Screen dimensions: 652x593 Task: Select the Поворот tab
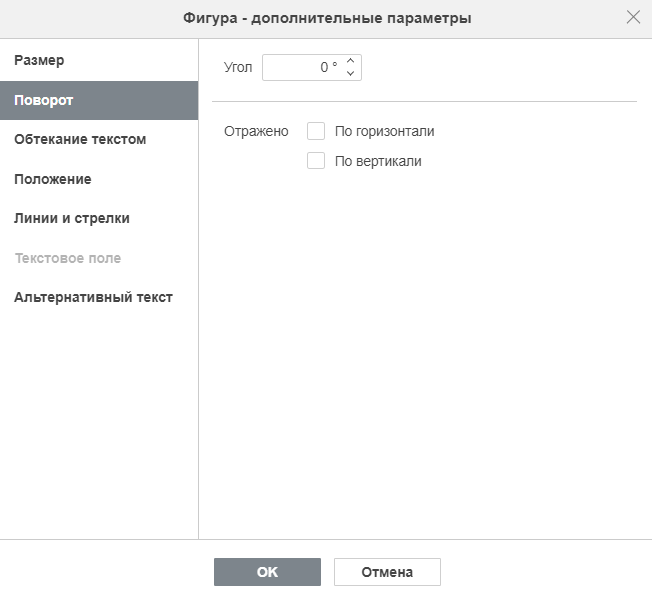[99, 100]
